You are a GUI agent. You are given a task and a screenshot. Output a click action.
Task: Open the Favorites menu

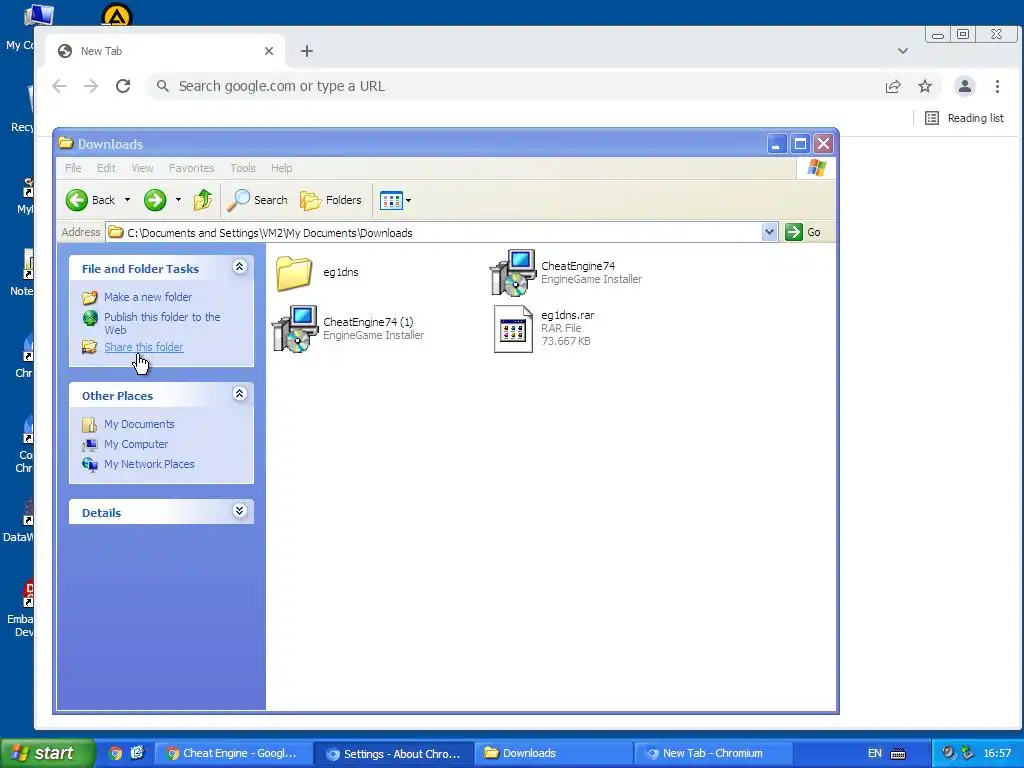point(191,168)
